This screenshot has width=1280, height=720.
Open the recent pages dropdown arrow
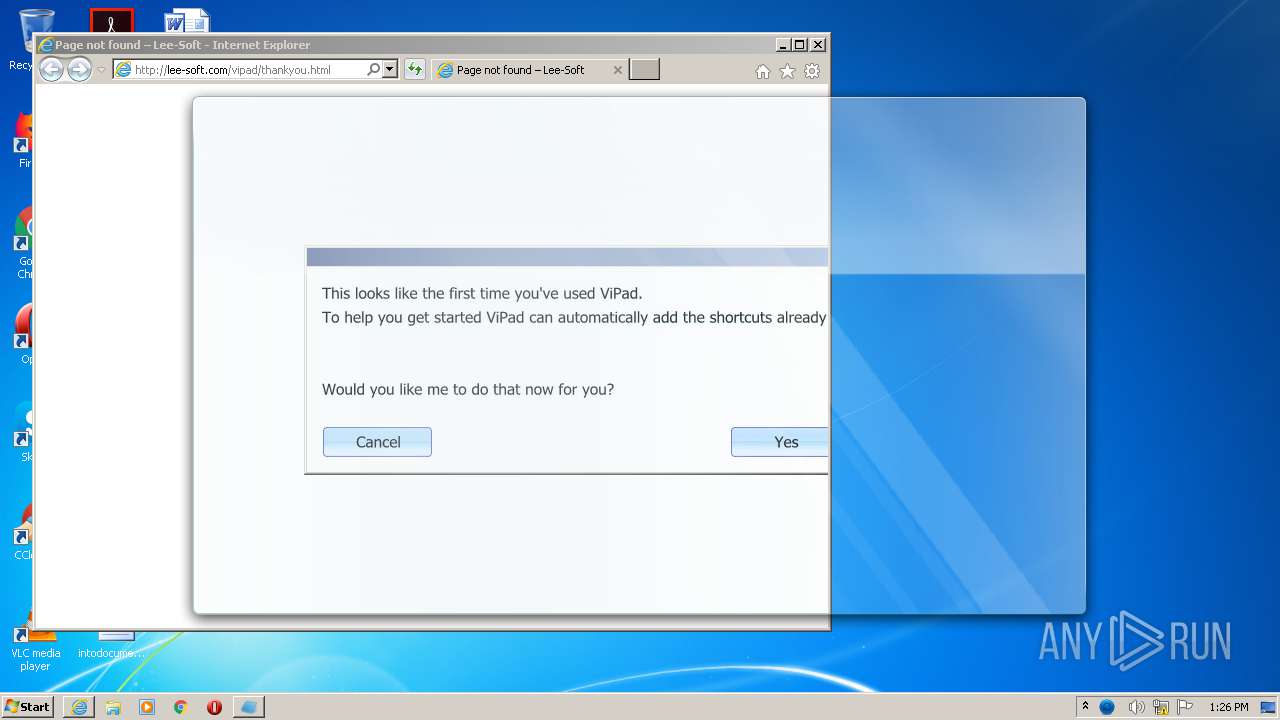(x=101, y=70)
